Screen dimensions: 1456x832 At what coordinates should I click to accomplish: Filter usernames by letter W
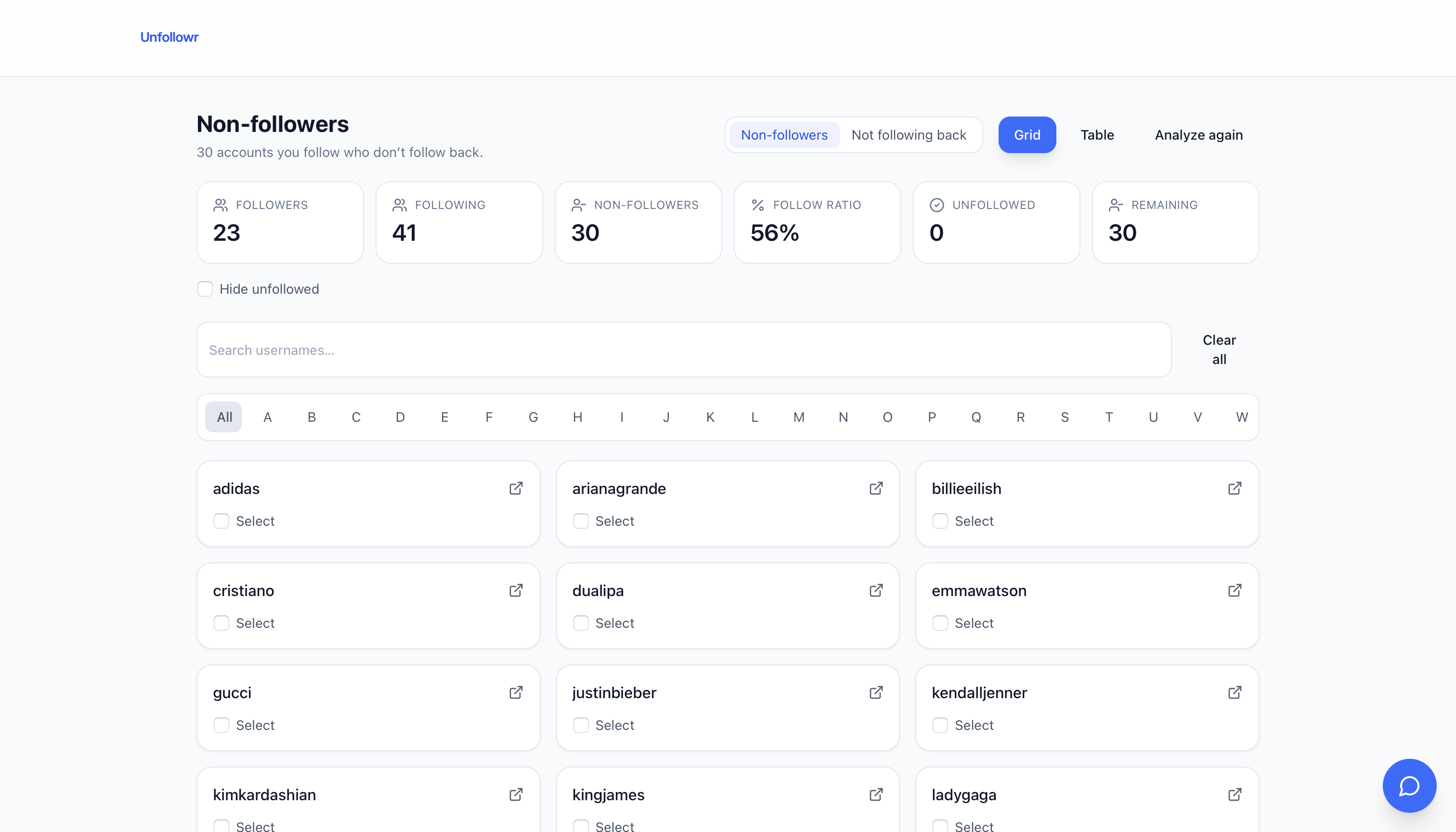pos(1242,417)
